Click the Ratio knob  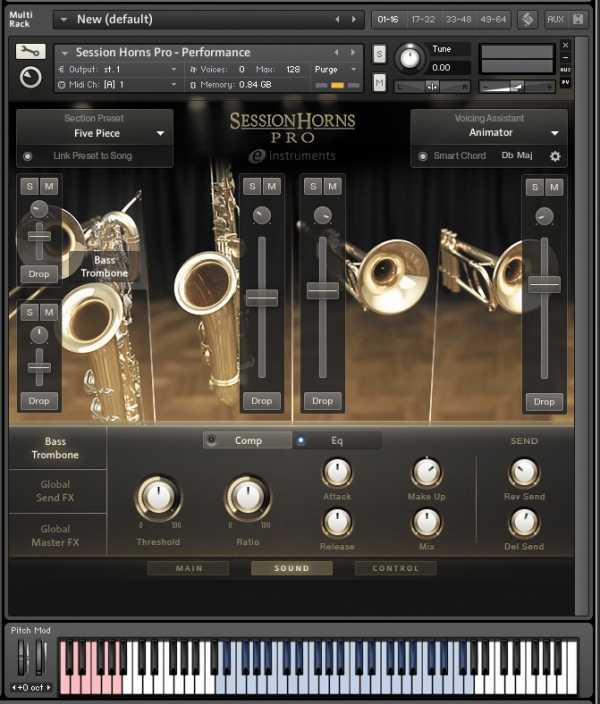click(x=247, y=497)
